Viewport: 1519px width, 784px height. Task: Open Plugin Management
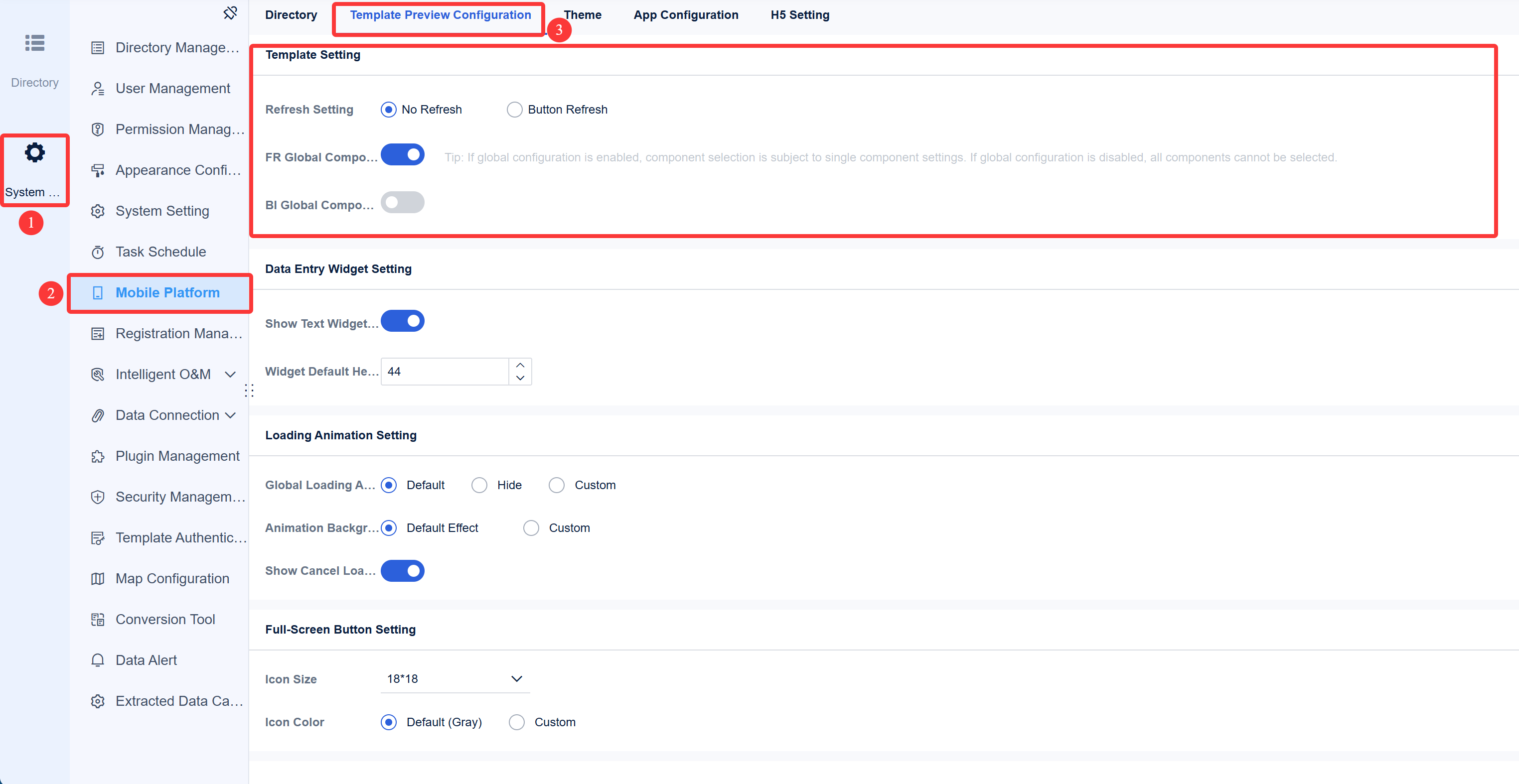pyautogui.click(x=177, y=456)
